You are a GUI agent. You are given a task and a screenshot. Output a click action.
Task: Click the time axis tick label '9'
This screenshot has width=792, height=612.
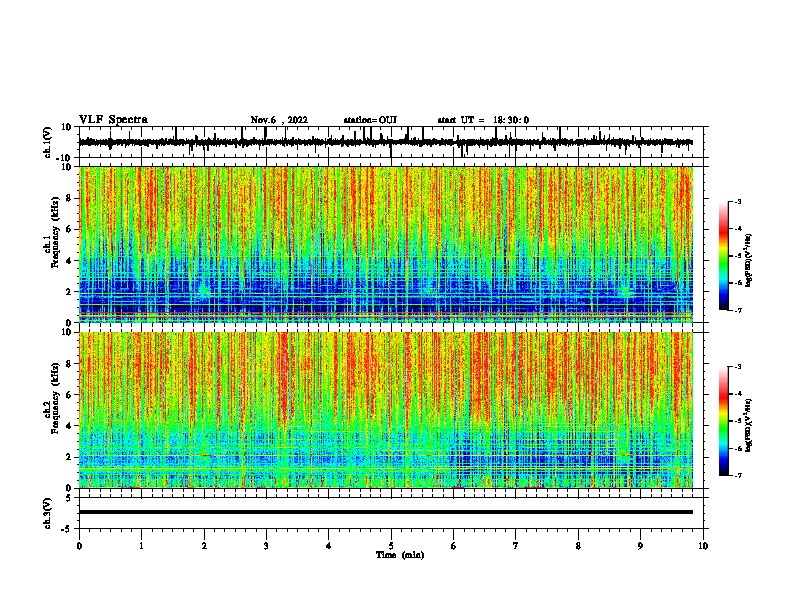[640, 546]
